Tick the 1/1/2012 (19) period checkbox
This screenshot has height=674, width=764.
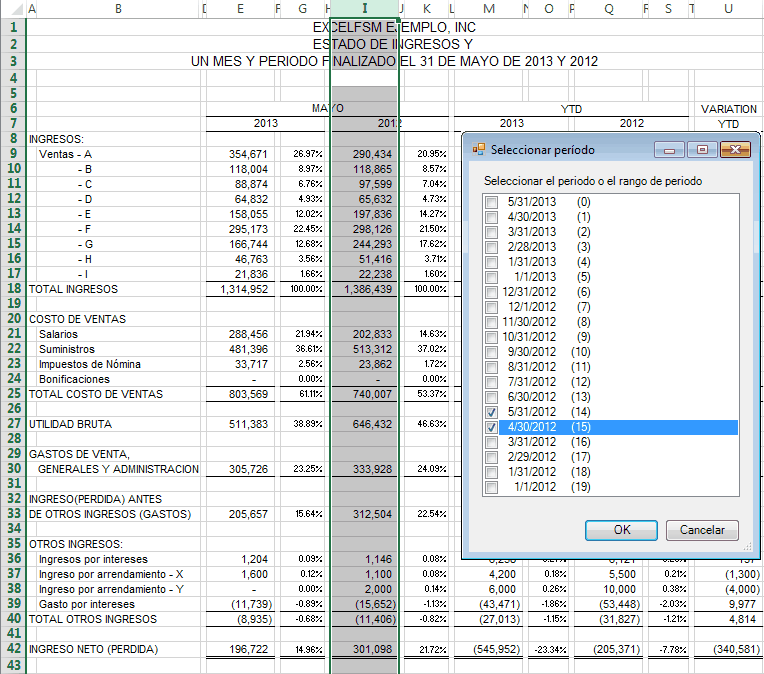pos(491,487)
